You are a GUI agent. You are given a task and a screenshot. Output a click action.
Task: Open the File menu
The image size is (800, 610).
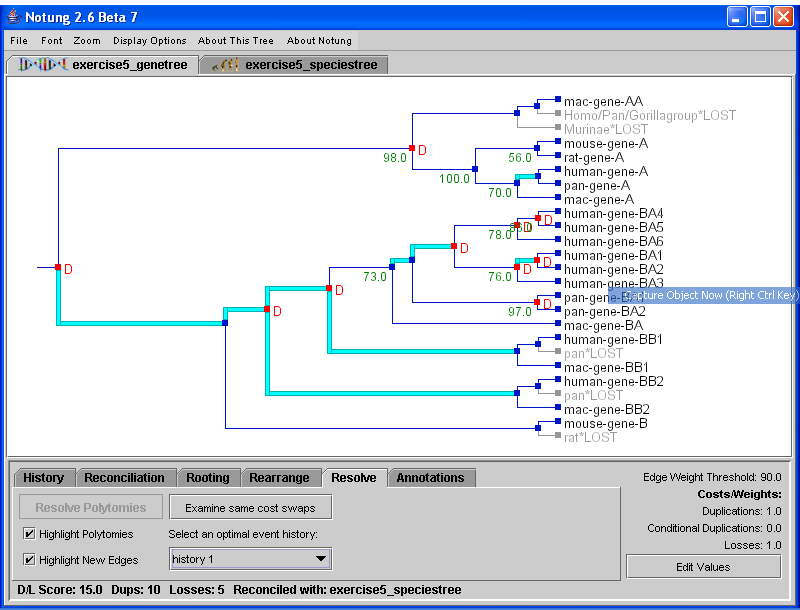(19, 41)
